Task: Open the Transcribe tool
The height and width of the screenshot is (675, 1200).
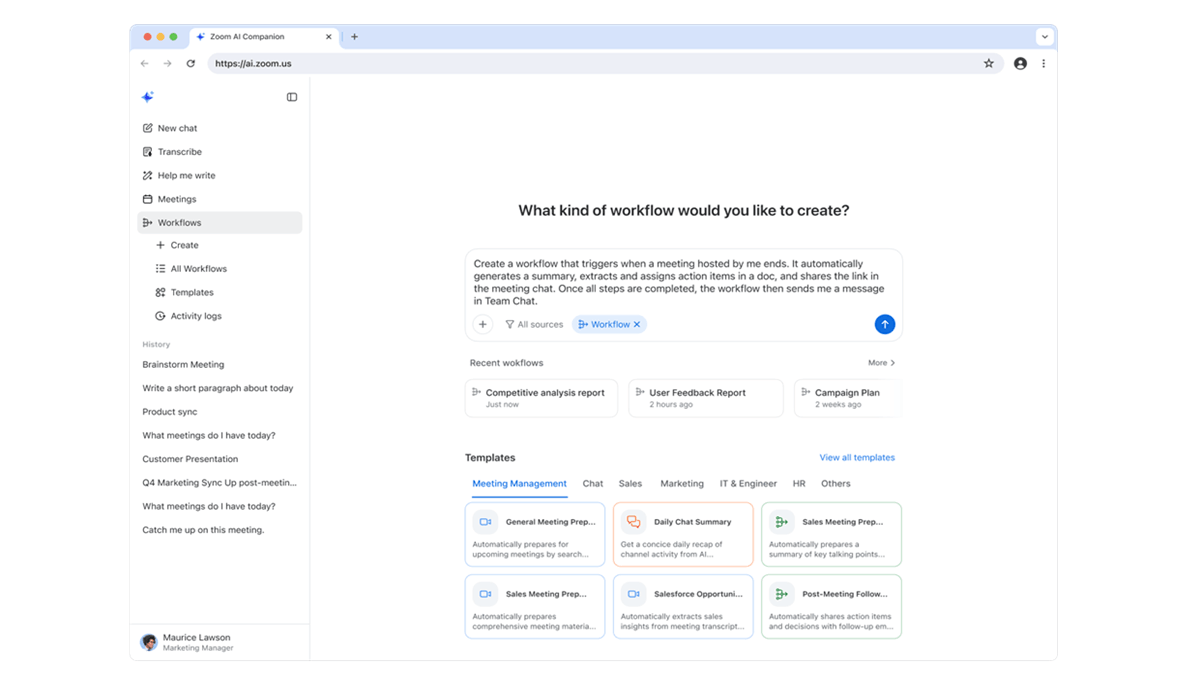Action: point(147,151)
